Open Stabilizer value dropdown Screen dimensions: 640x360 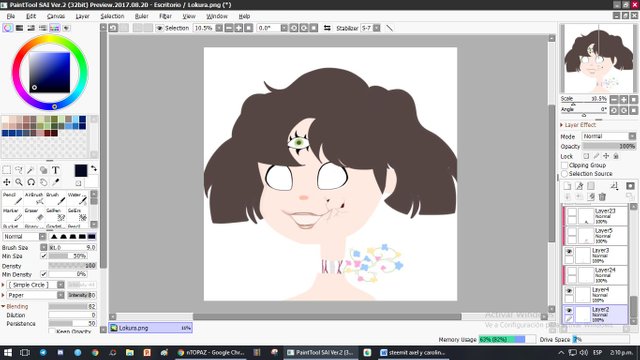click(x=377, y=28)
